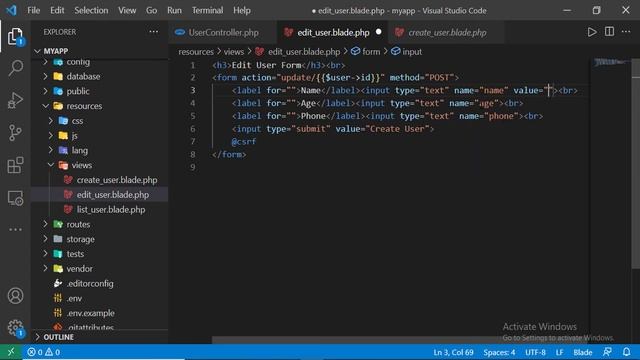The image size is (640, 360).
Task: Click the remote window status bar icon
Action: 11,352
